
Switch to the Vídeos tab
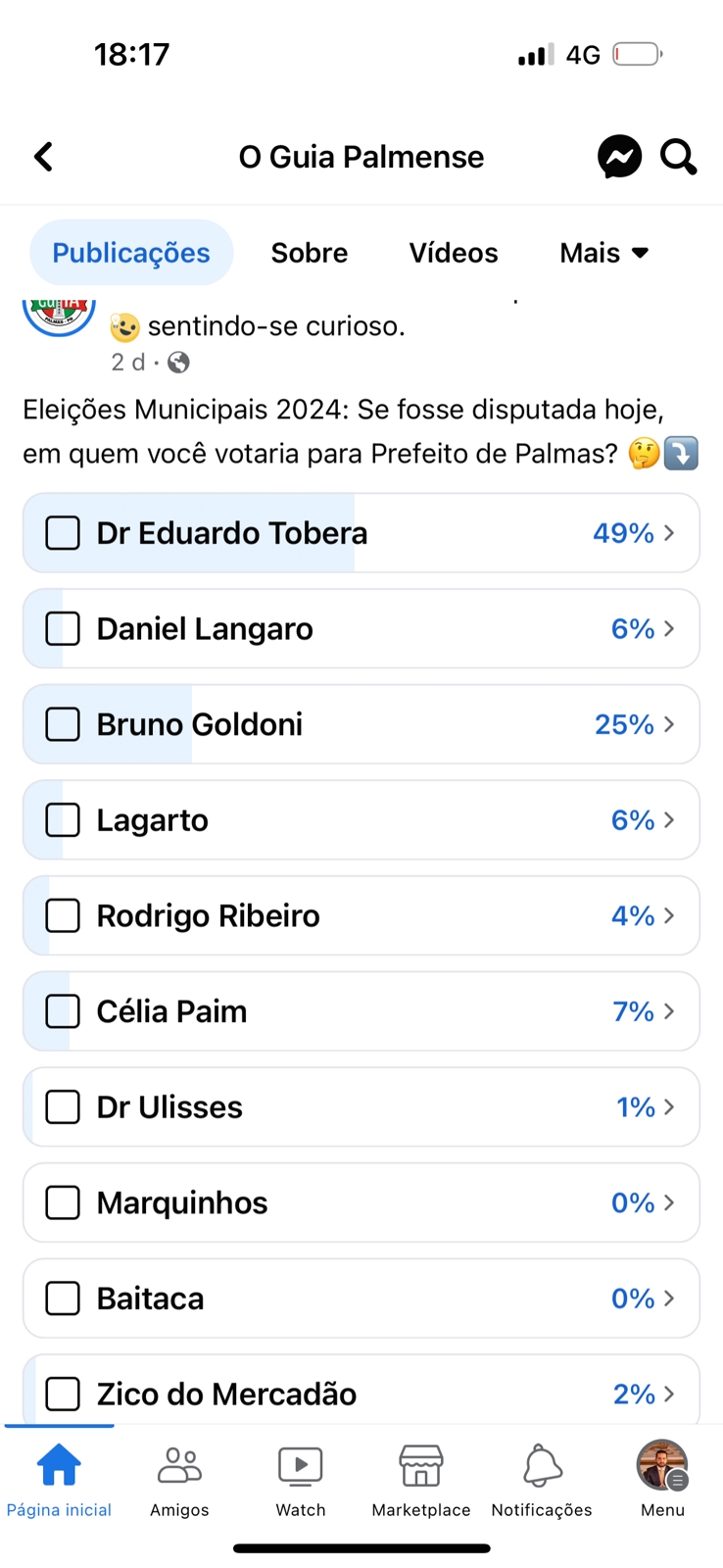pyautogui.click(x=453, y=253)
